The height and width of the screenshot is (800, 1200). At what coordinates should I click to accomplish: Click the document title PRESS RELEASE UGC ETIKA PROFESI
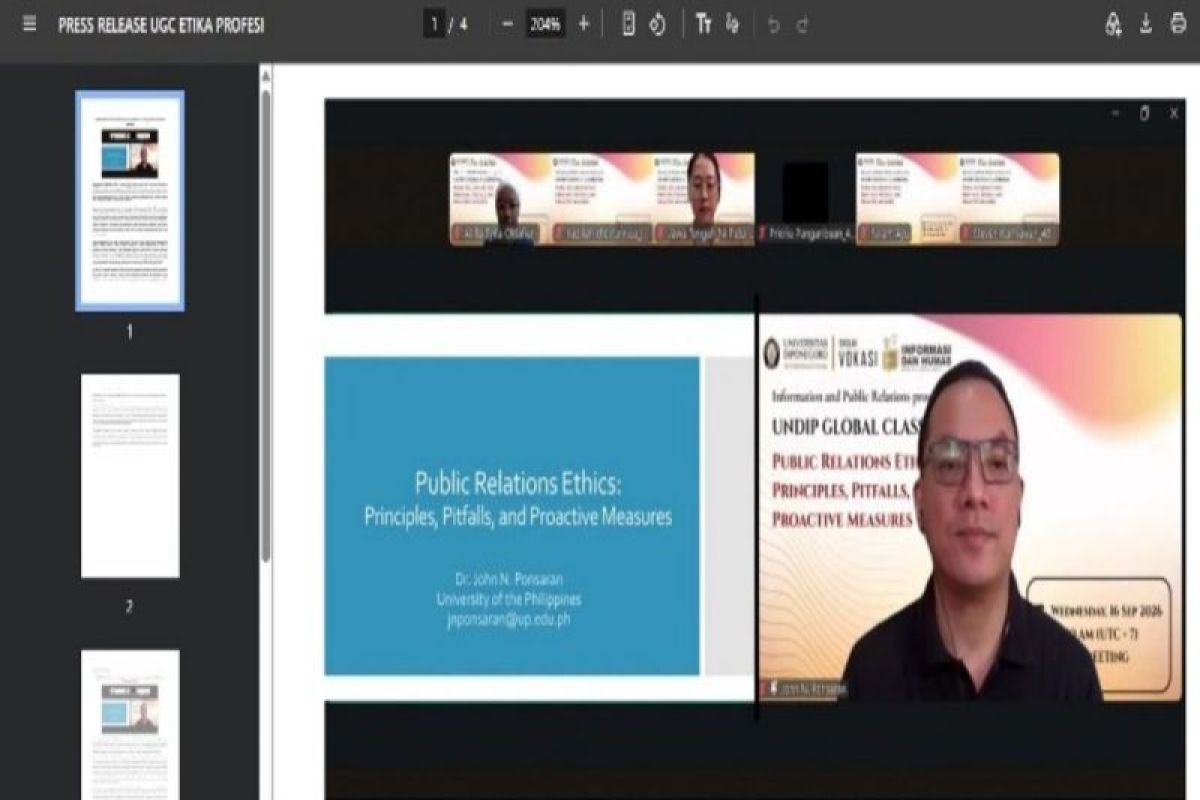tap(161, 26)
